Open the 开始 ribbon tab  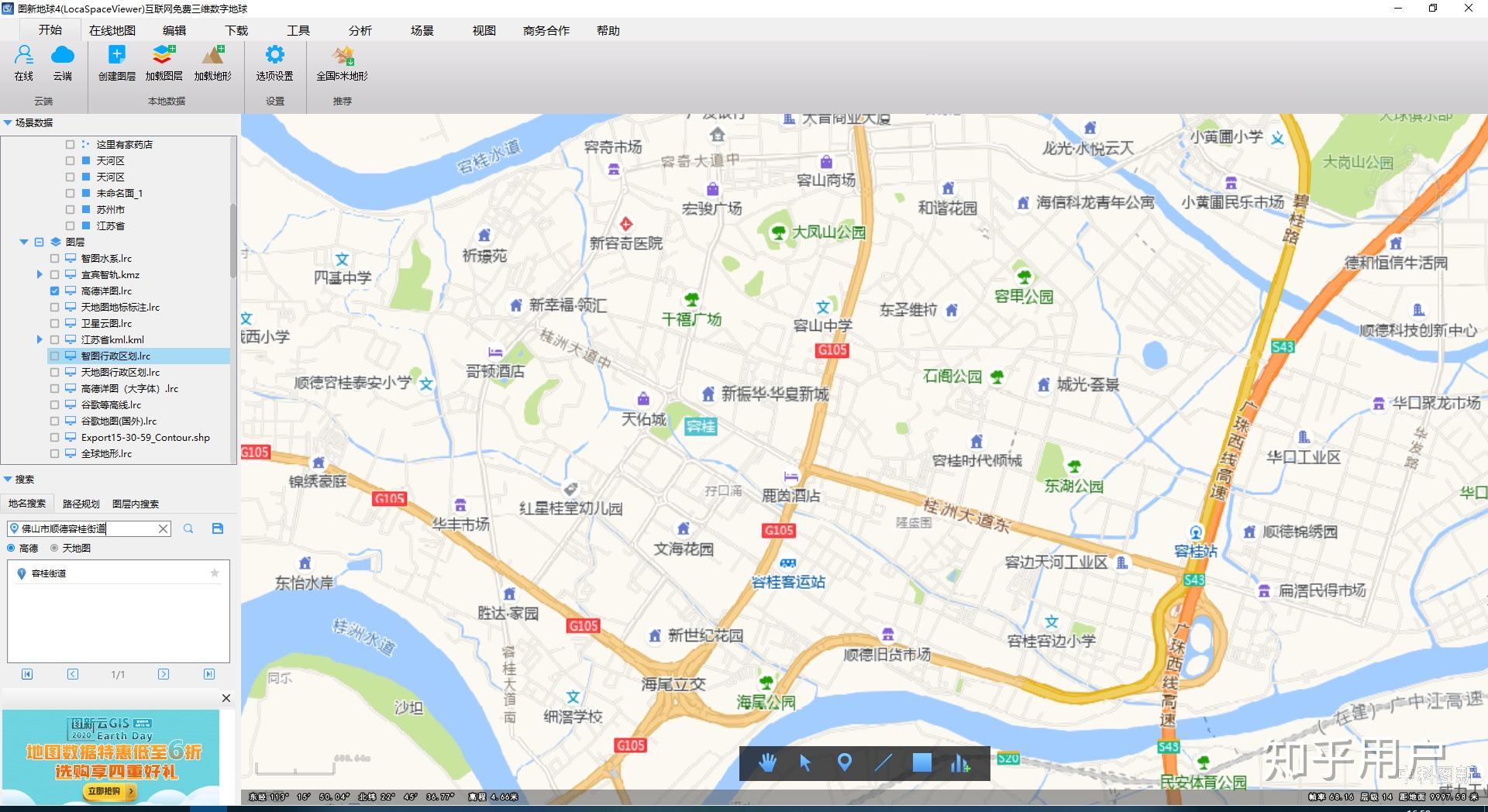tap(50, 30)
